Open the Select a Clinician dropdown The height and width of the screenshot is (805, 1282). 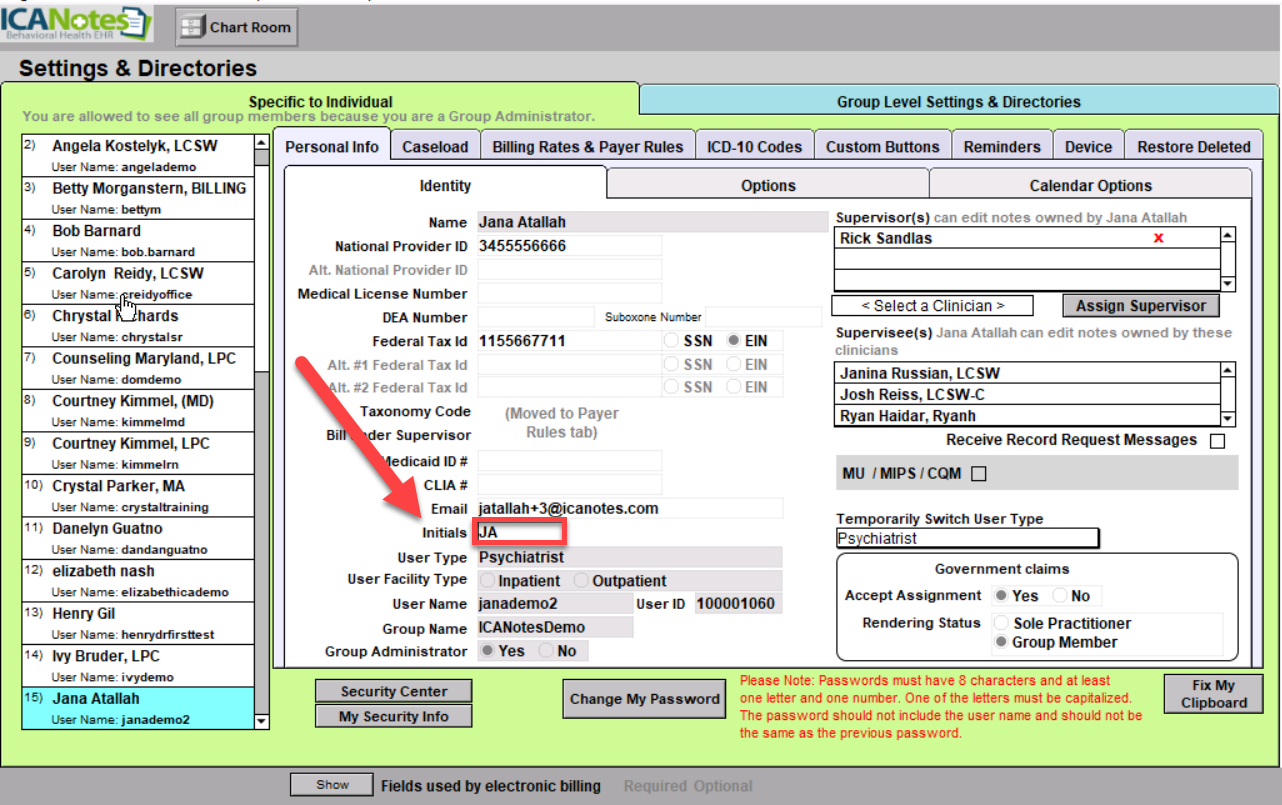[x=932, y=306]
